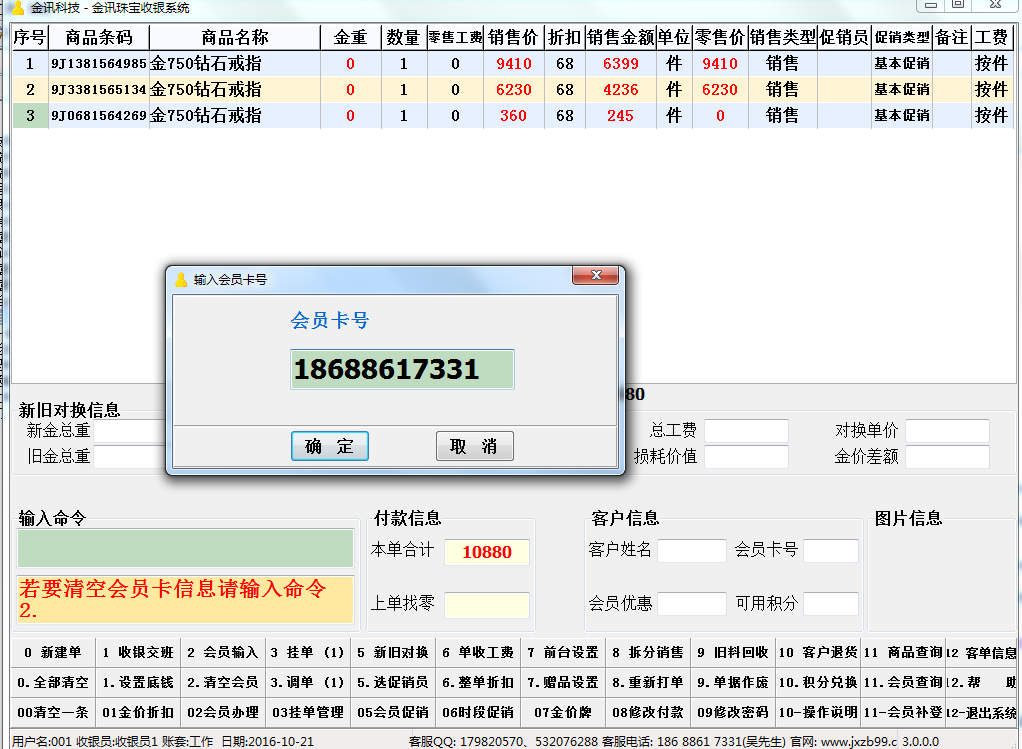Click the 3 挂单 (1) button

click(x=308, y=653)
